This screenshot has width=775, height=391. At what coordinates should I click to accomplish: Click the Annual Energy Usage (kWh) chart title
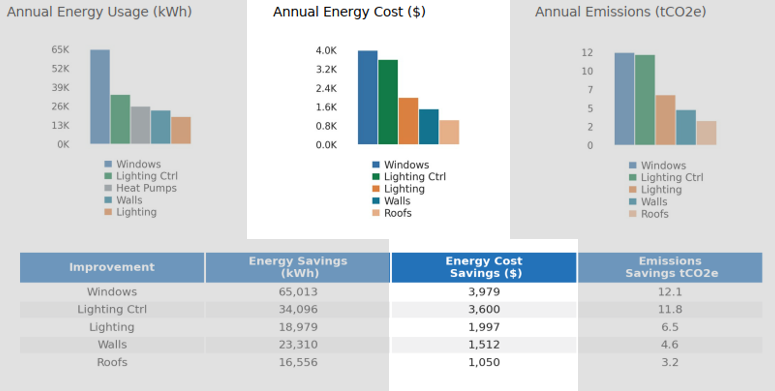pyautogui.click(x=99, y=12)
